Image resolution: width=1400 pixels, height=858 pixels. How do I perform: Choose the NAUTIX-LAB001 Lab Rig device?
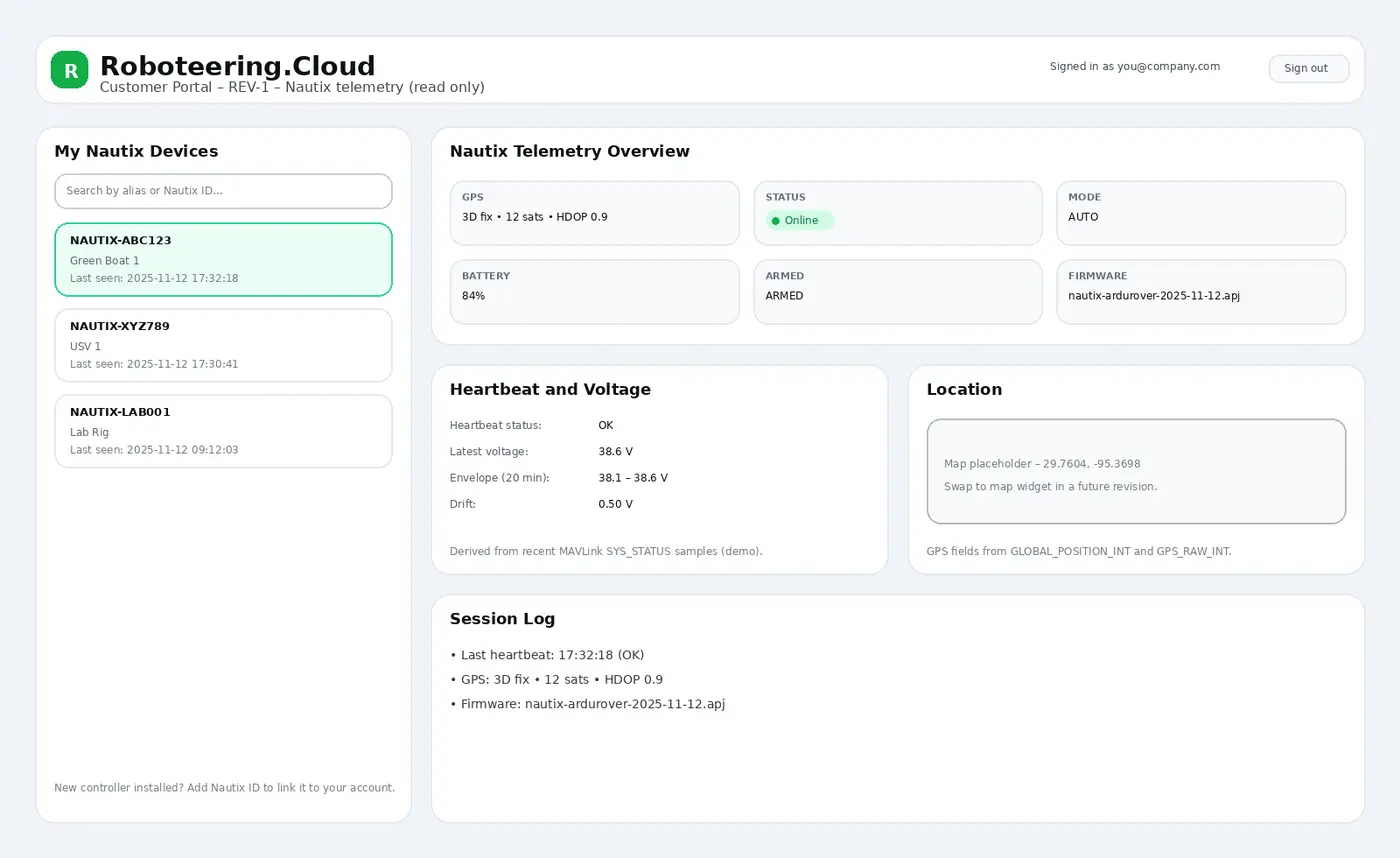click(x=223, y=431)
